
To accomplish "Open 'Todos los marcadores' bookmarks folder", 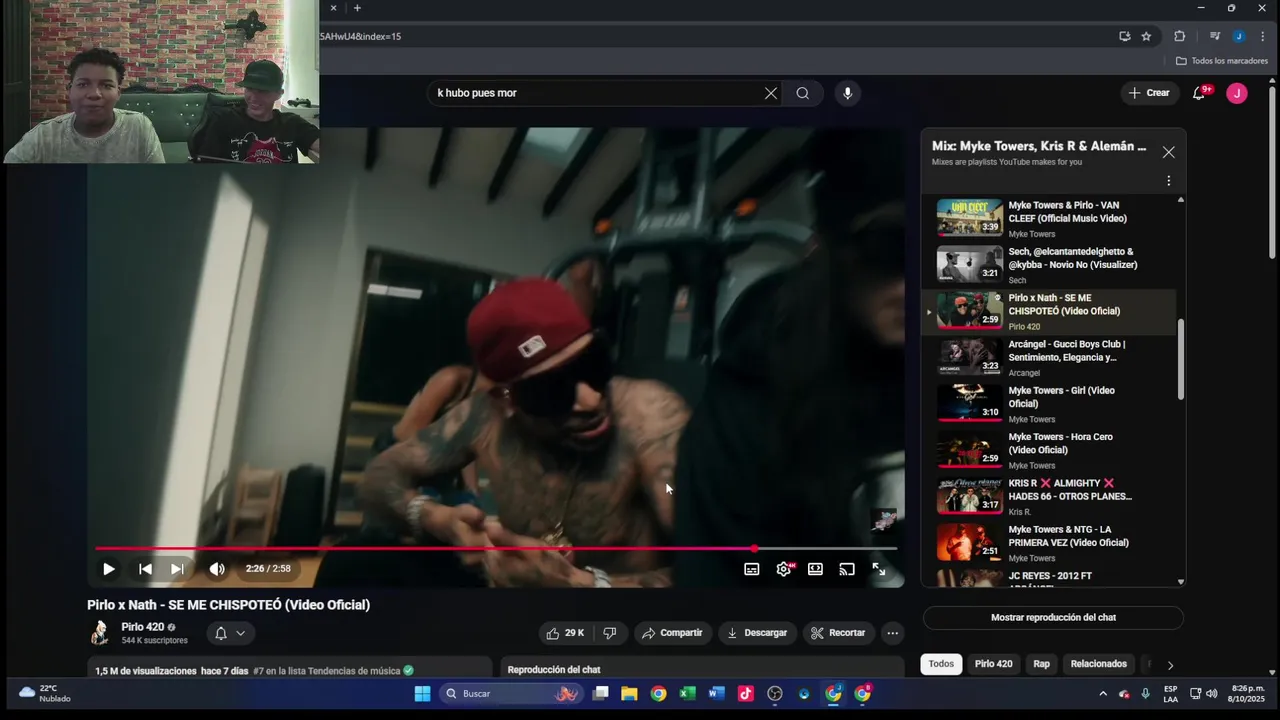I will click(1221, 61).
